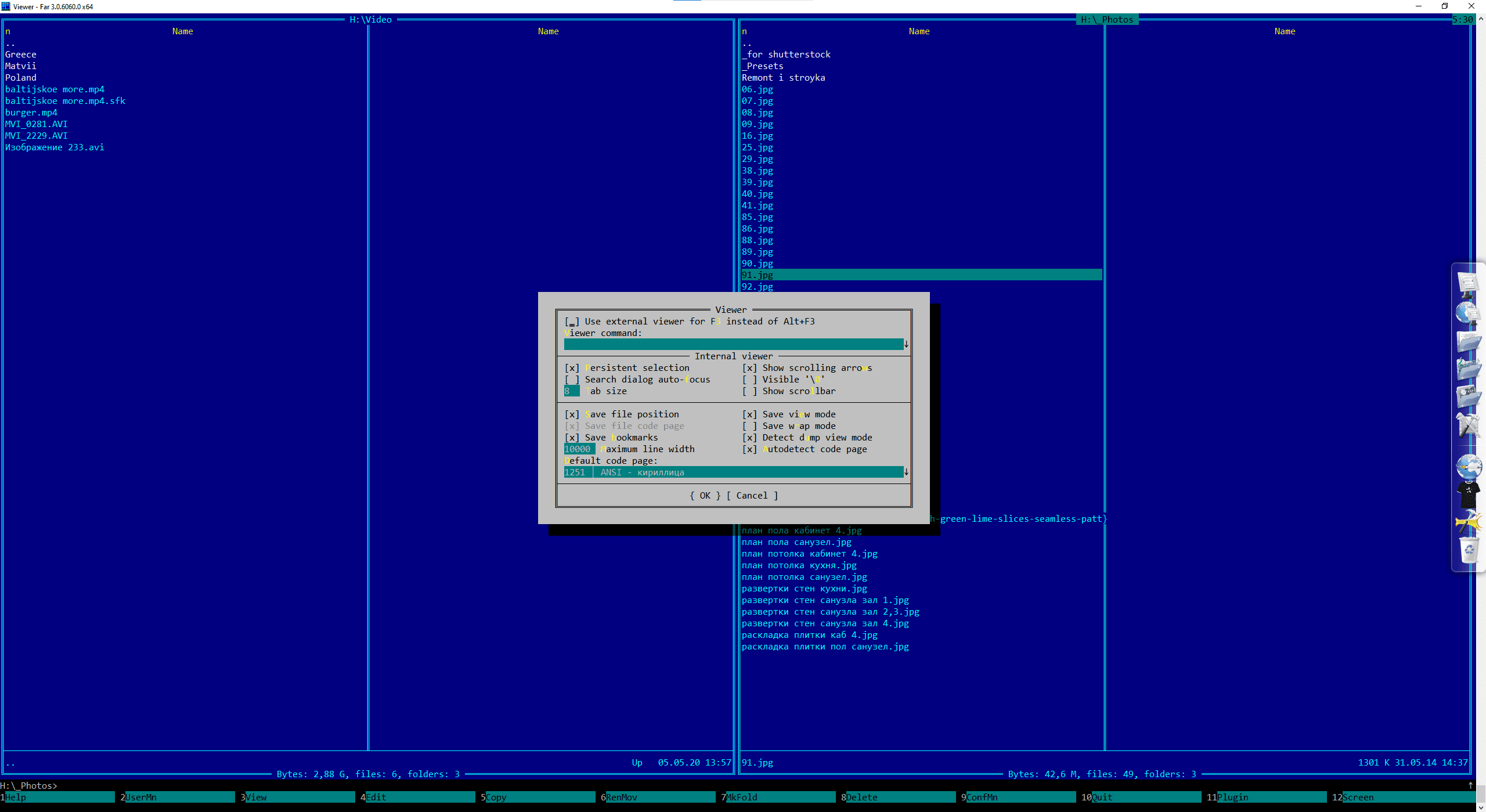Click the black t-shirt dock icon
Image resolution: width=1486 pixels, height=812 pixels.
tap(1468, 495)
